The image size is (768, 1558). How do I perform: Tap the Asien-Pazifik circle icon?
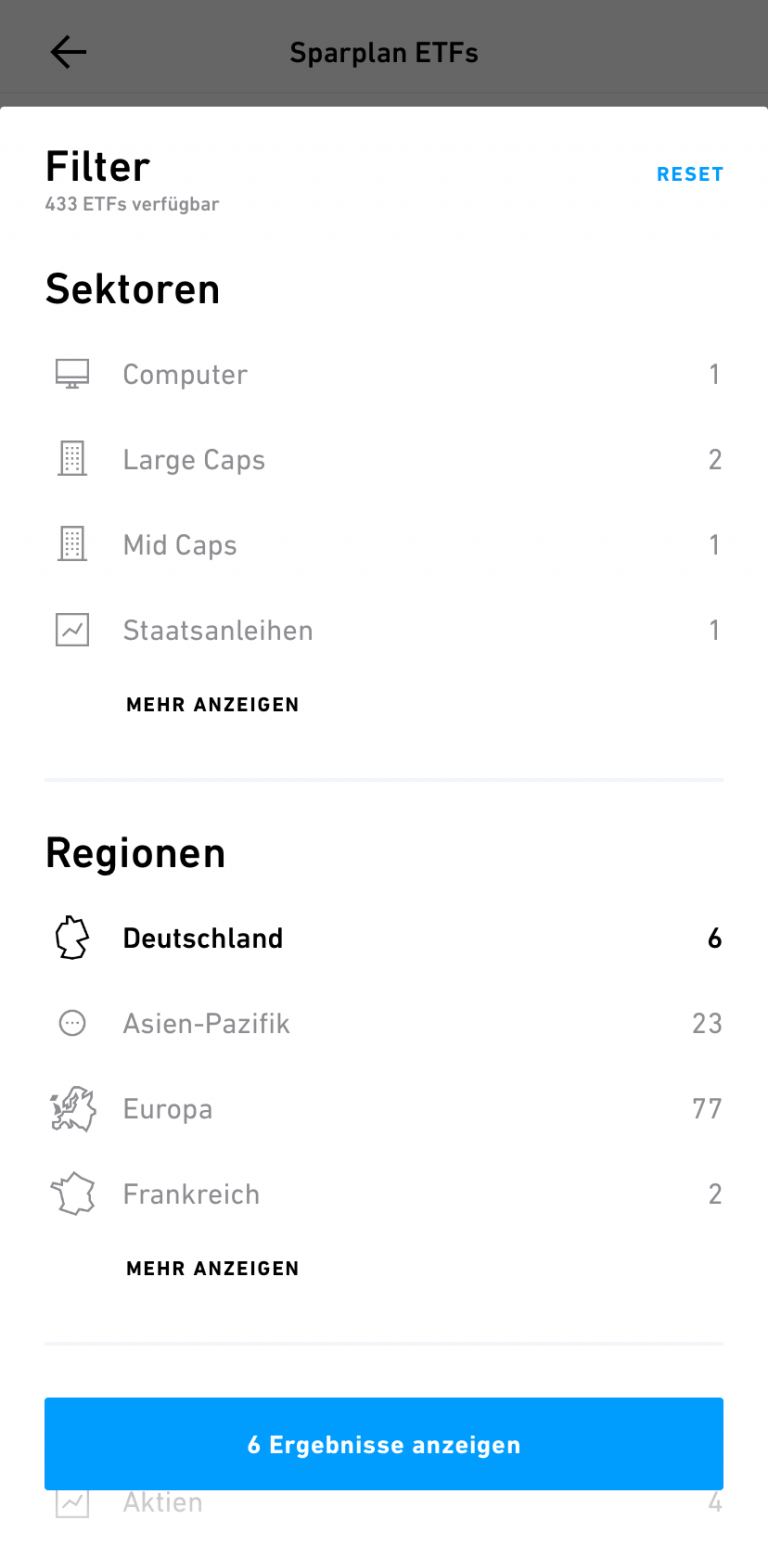pos(72,1024)
